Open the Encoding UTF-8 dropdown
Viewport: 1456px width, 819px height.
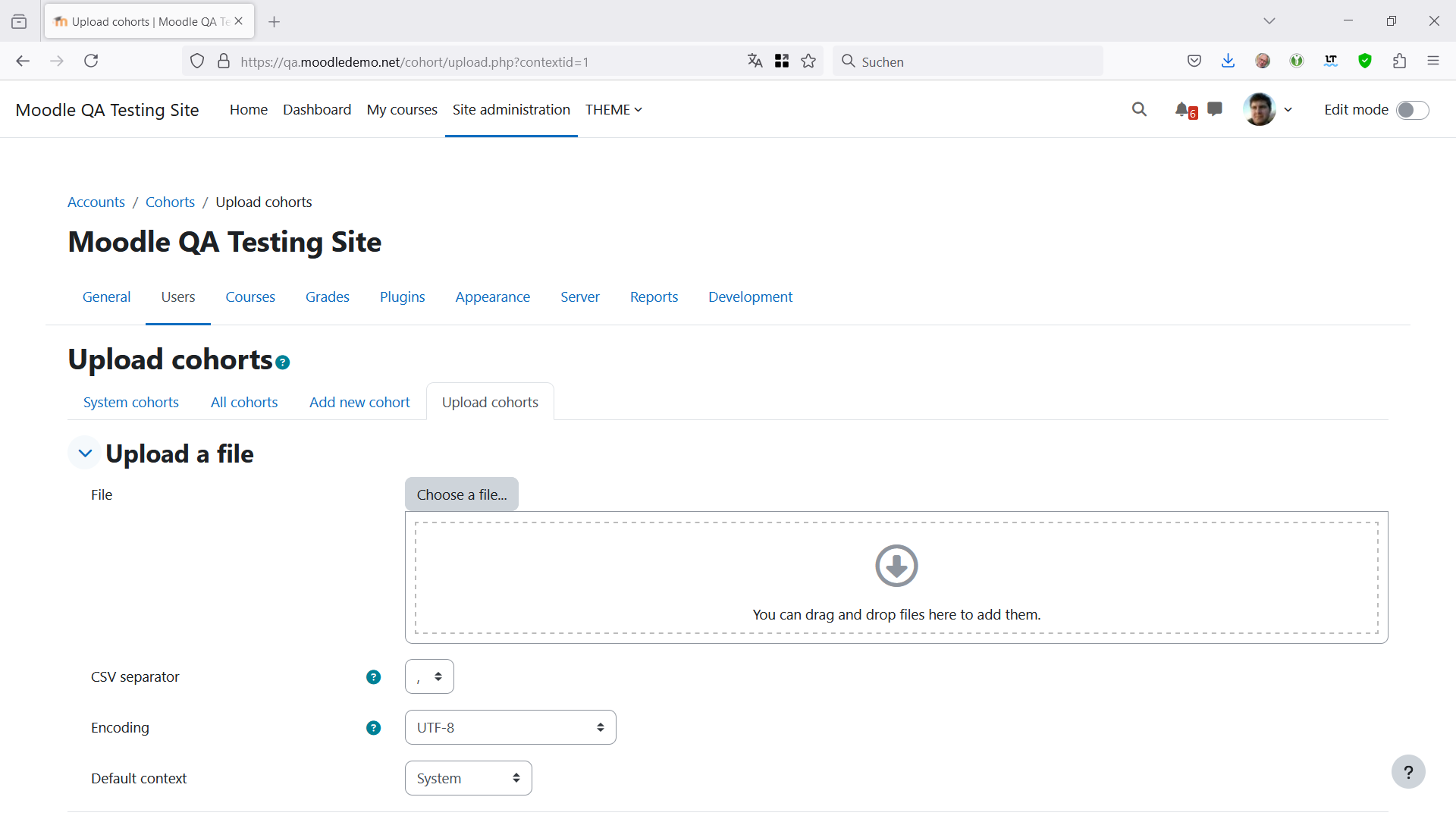click(510, 727)
